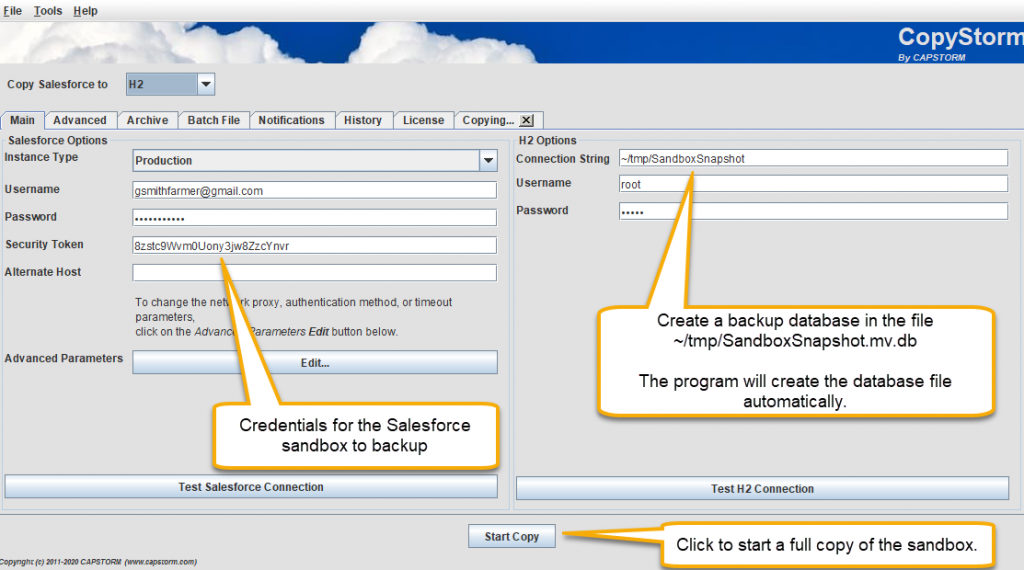Click the H2 Connection String field
This screenshot has width=1024, height=570.
pyautogui.click(x=813, y=158)
